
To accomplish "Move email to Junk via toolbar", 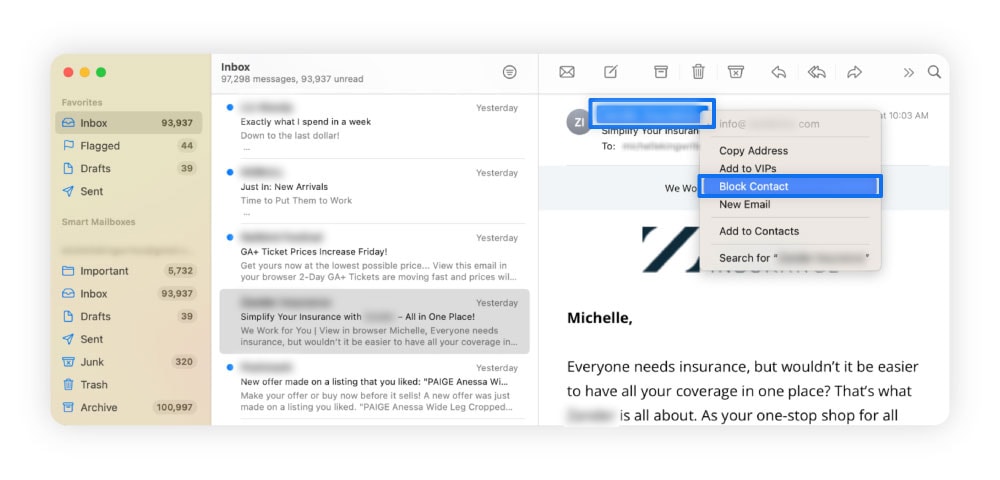I will [x=736, y=72].
